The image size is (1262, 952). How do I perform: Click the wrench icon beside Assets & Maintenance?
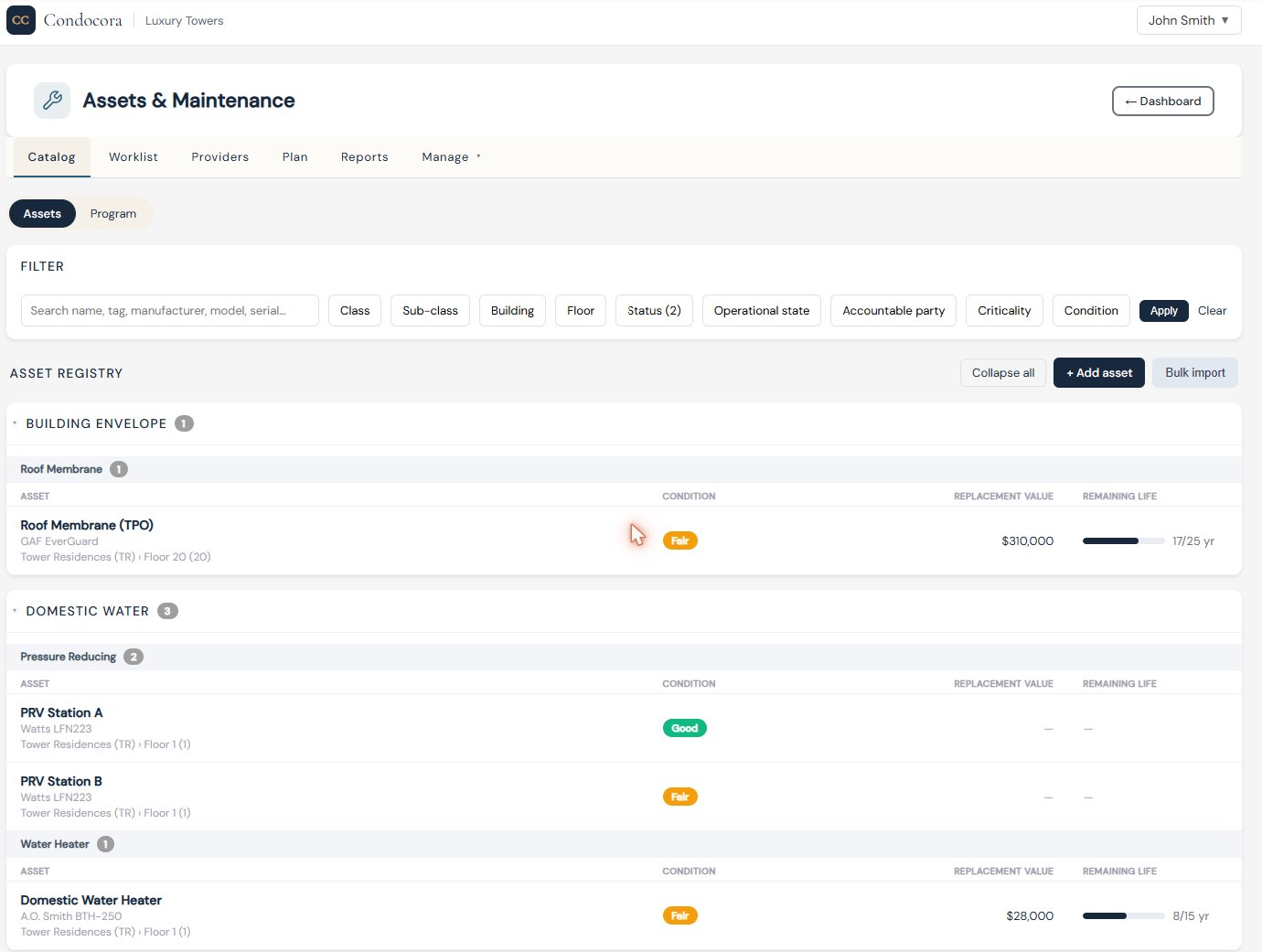[52, 101]
